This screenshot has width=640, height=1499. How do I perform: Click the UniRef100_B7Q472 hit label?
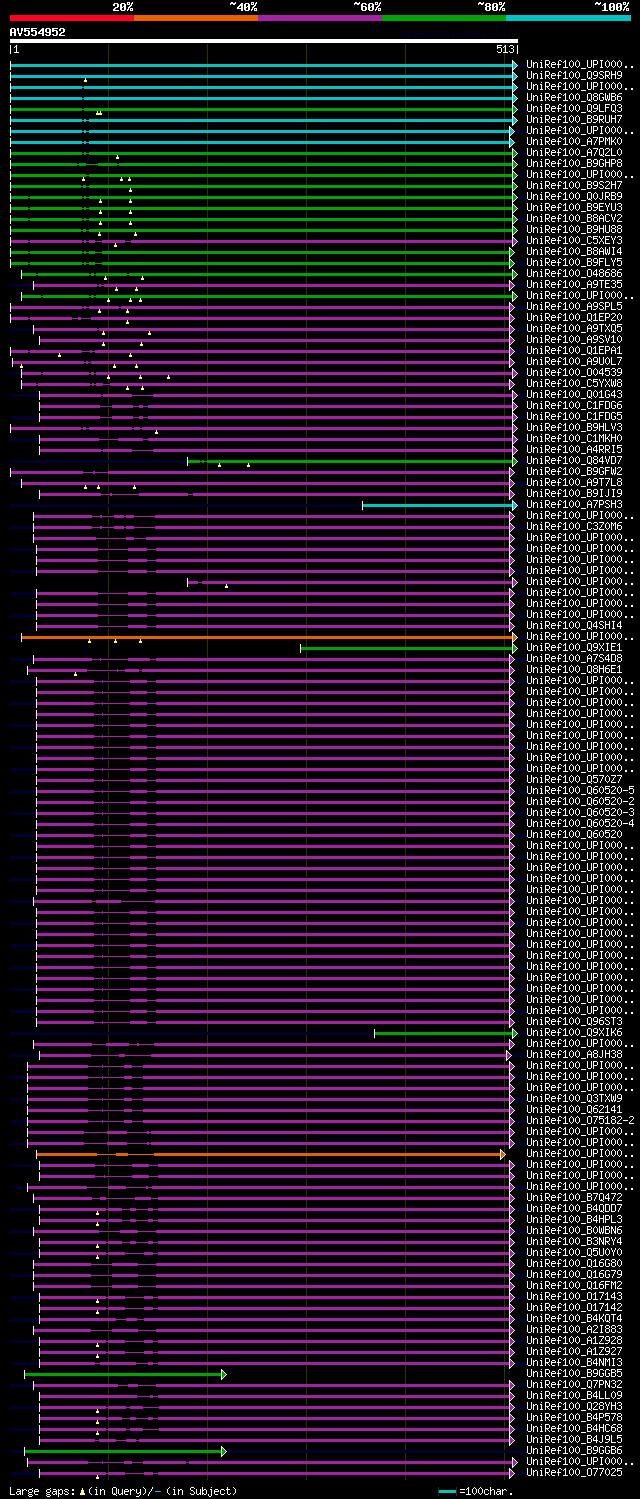click(574, 1197)
